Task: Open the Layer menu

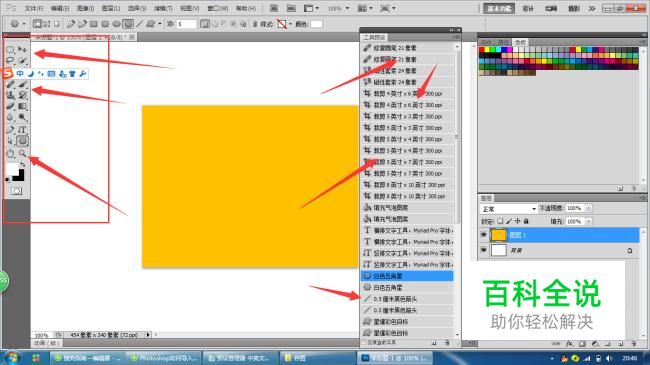Action: [111, 8]
